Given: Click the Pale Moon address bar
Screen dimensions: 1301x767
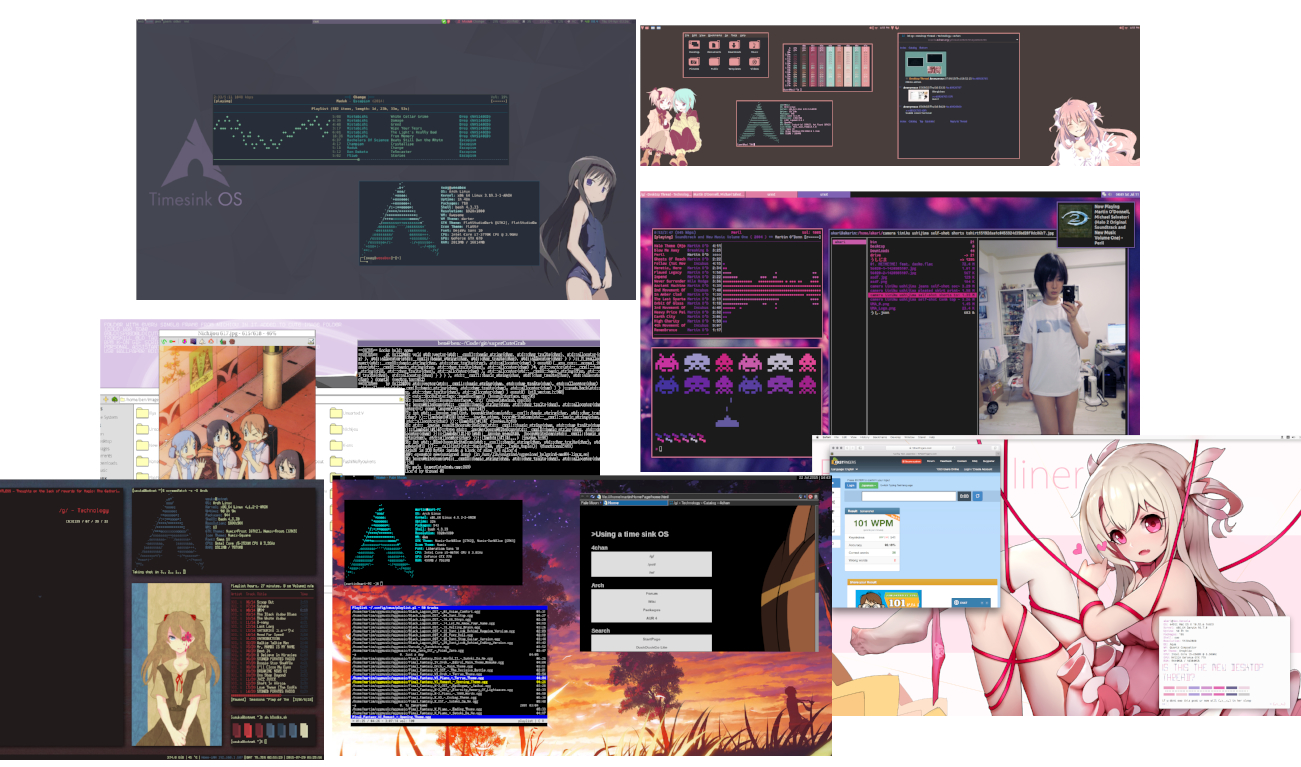Looking at the screenshot, I should [697, 497].
